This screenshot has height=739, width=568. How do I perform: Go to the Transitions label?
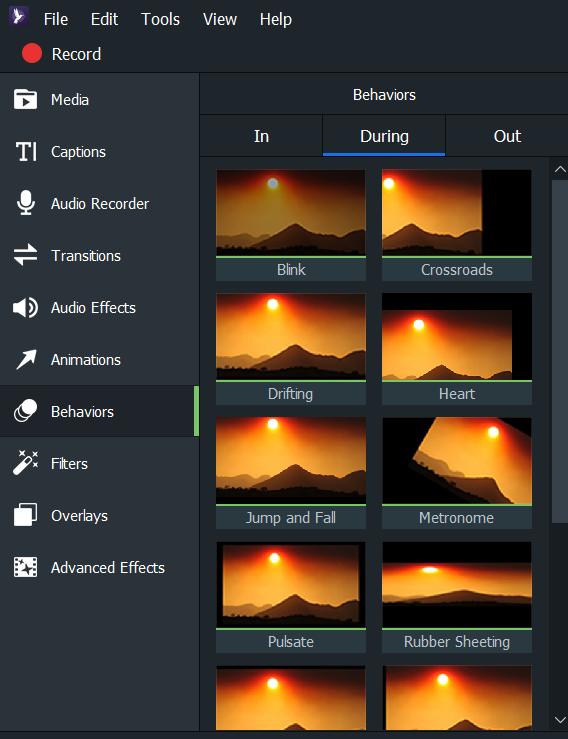click(x=86, y=256)
